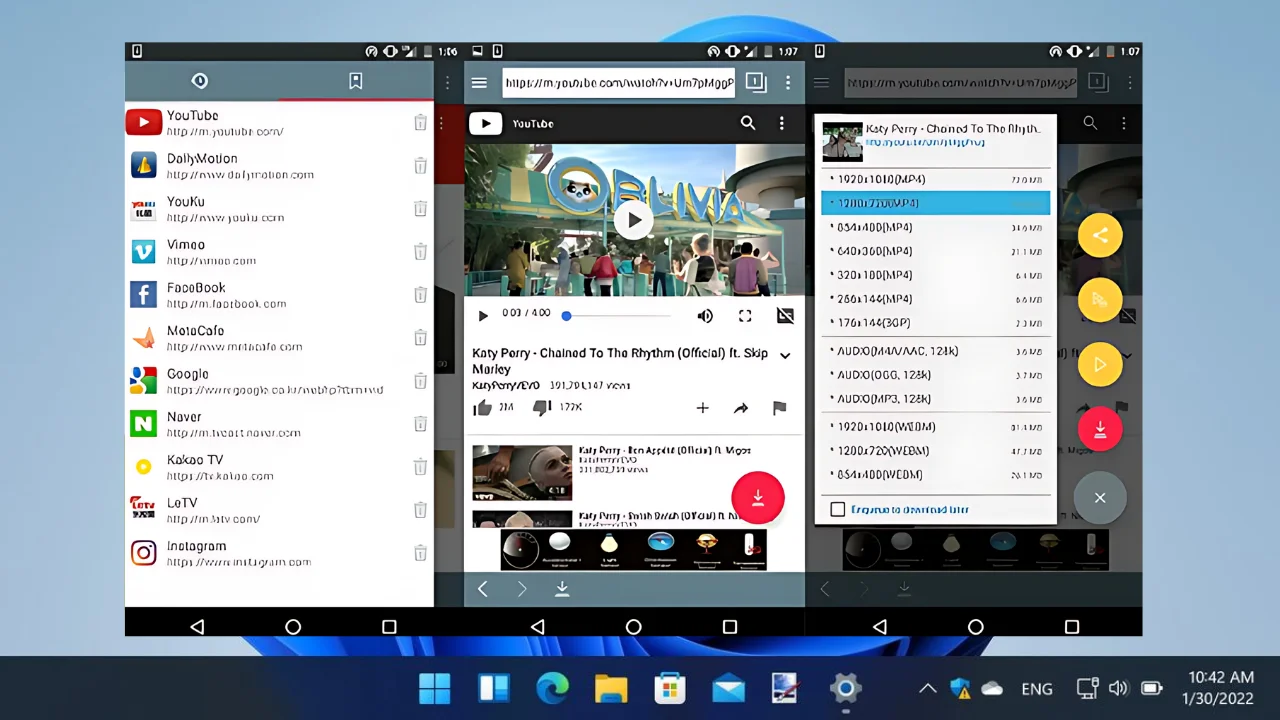Check the enqueue to download later box
The width and height of the screenshot is (1280, 720).
(838, 510)
